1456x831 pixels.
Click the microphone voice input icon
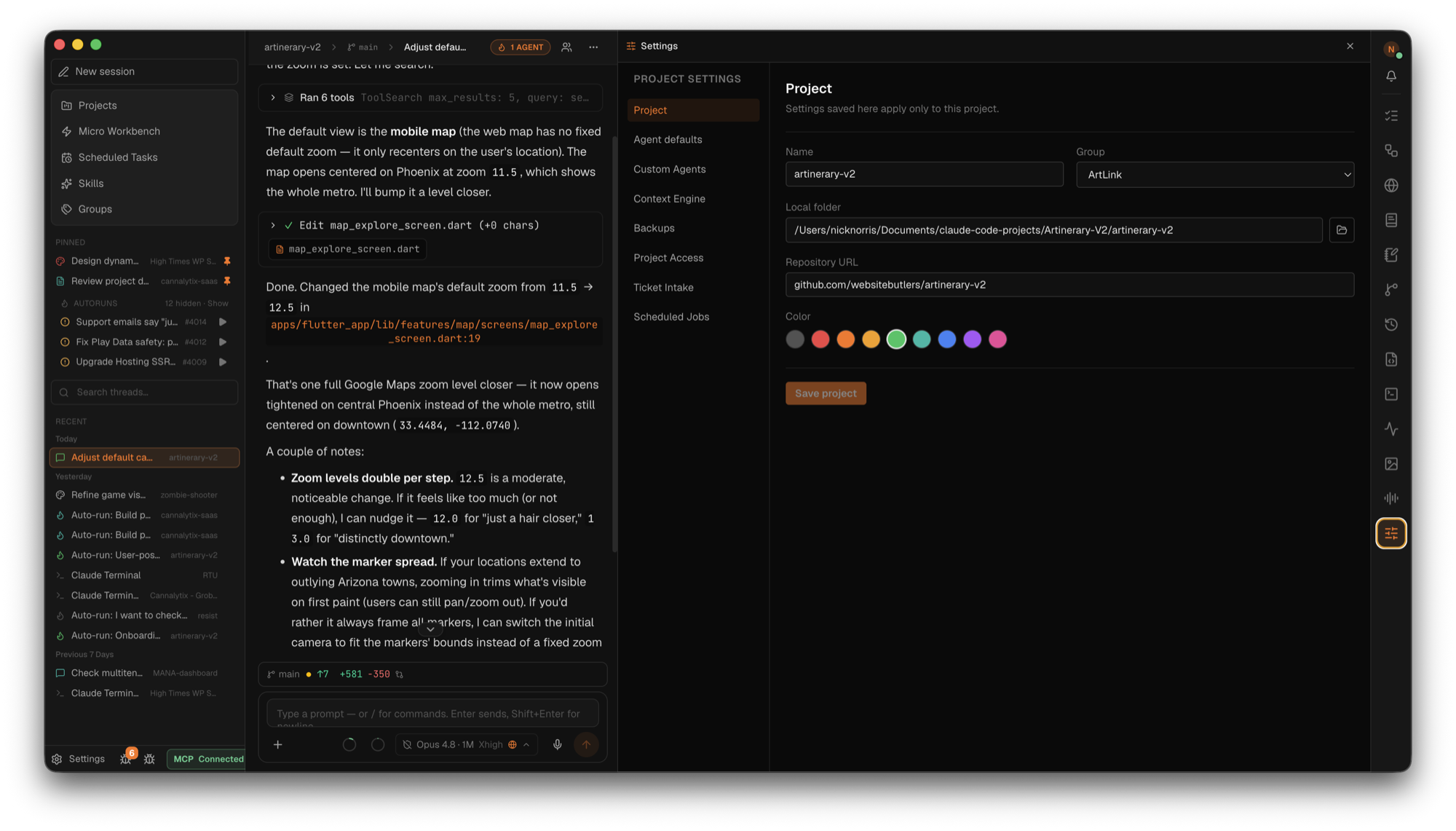(x=557, y=744)
